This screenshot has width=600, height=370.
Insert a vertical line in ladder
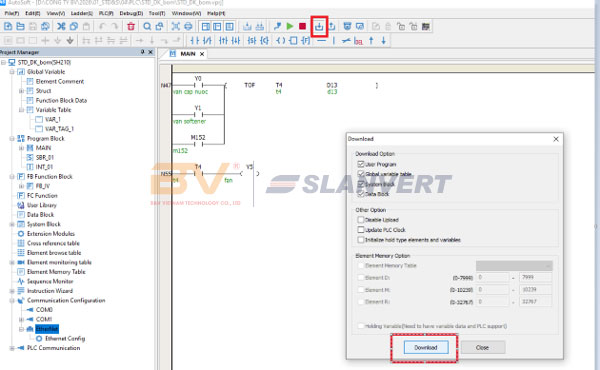pyautogui.click(x=334, y=41)
